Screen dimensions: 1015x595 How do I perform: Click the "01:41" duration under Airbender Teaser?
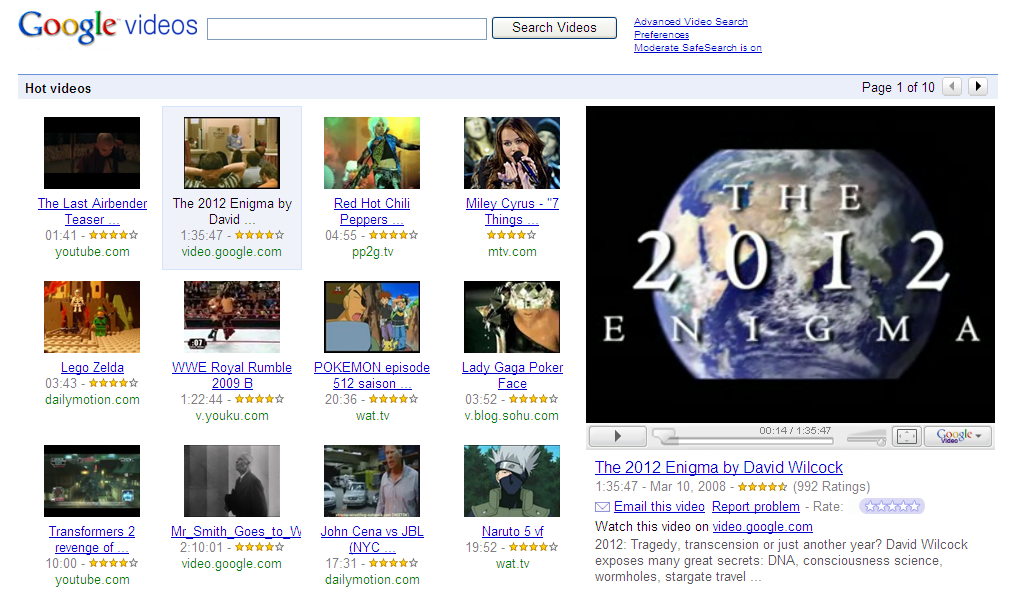tap(61, 236)
